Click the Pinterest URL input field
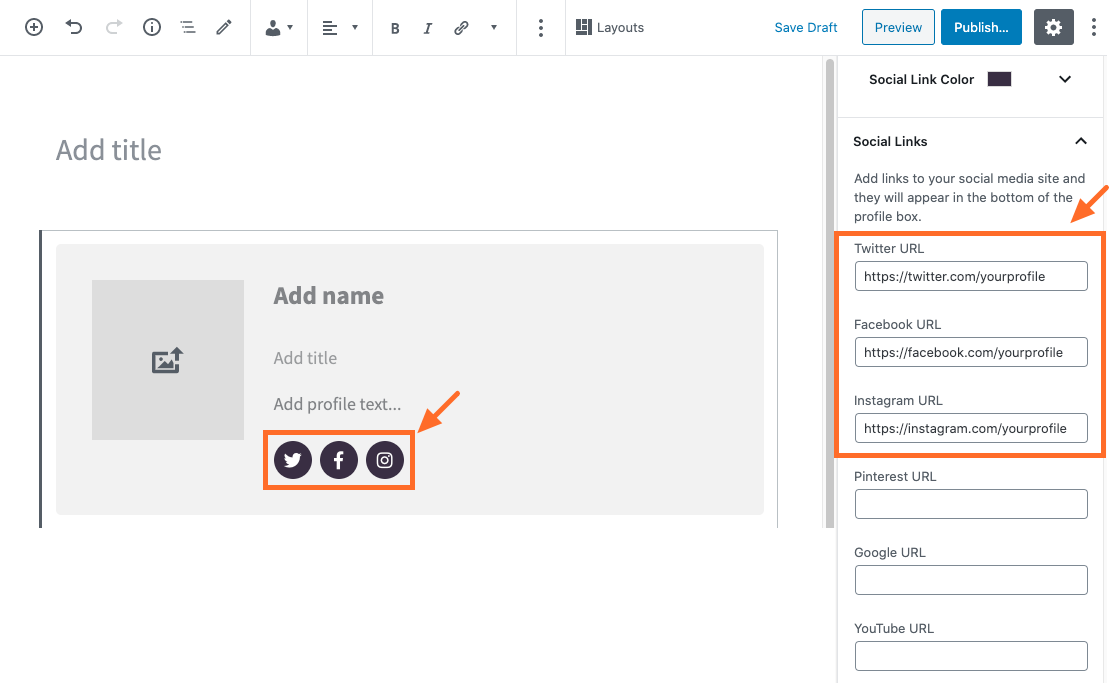 [x=971, y=504]
